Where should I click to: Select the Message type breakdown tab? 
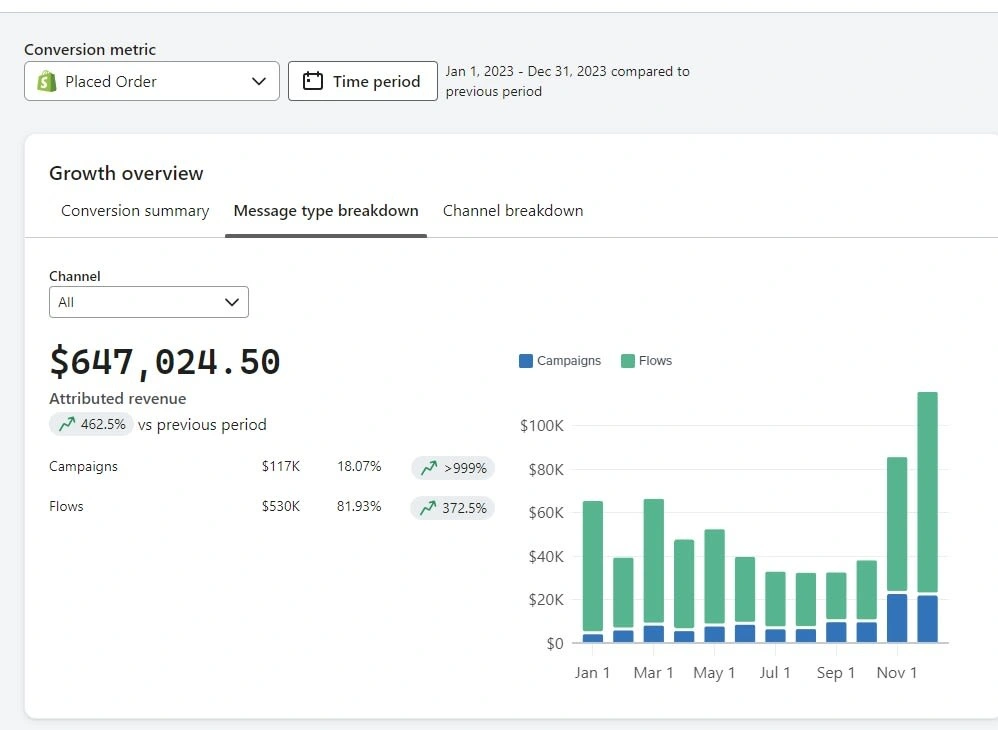click(x=326, y=211)
